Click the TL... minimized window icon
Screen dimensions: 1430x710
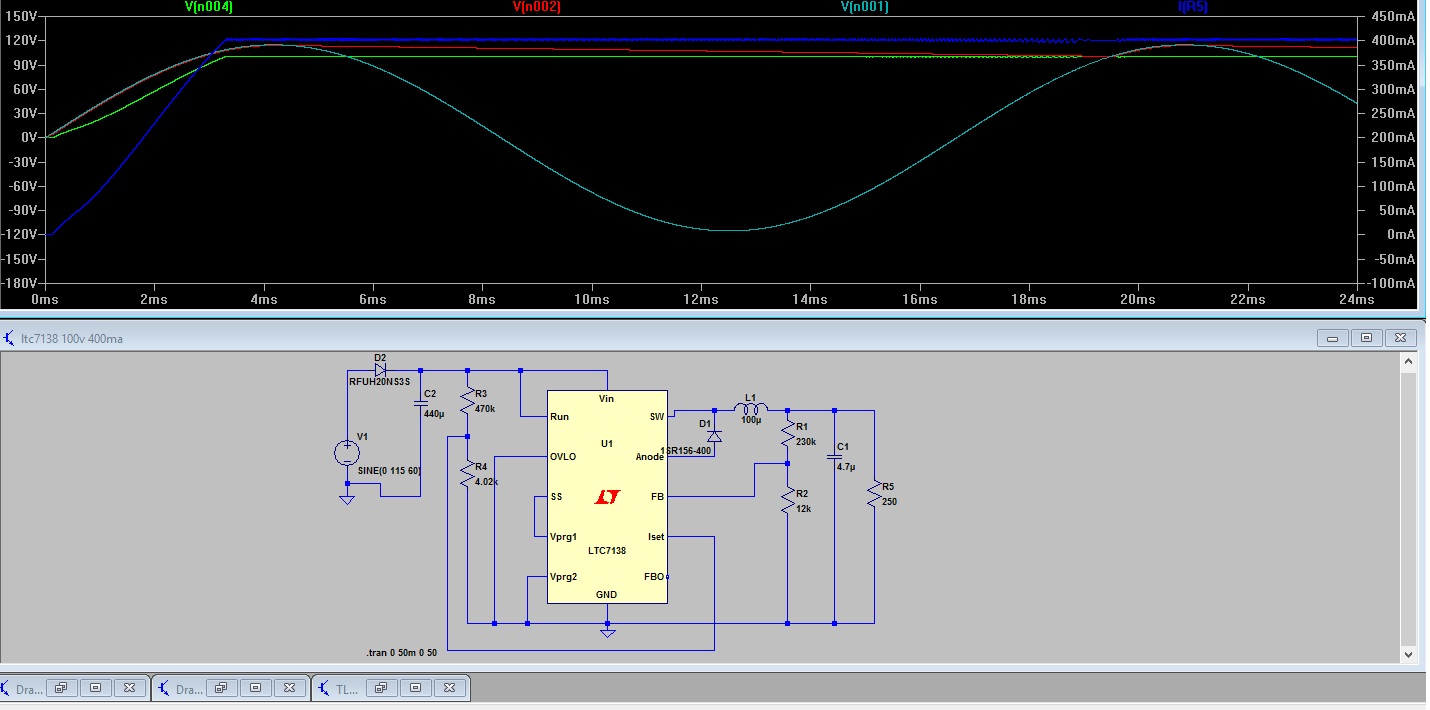[323, 688]
